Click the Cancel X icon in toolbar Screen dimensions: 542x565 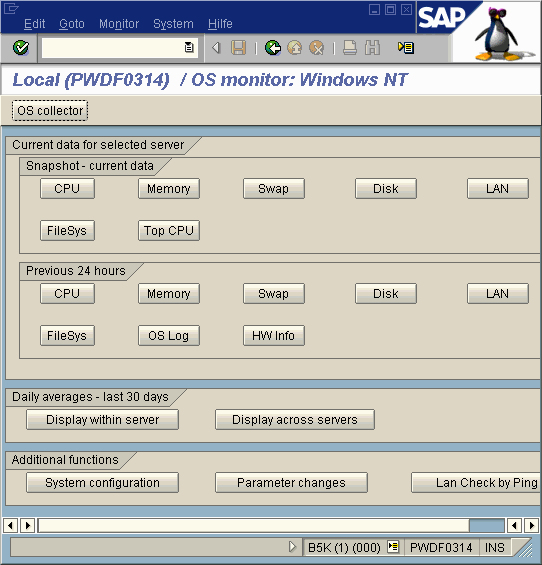(317, 48)
